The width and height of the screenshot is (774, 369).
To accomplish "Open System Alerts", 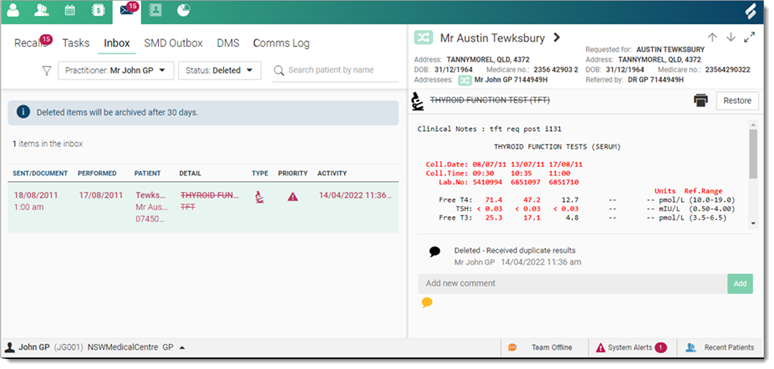I will click(632, 348).
